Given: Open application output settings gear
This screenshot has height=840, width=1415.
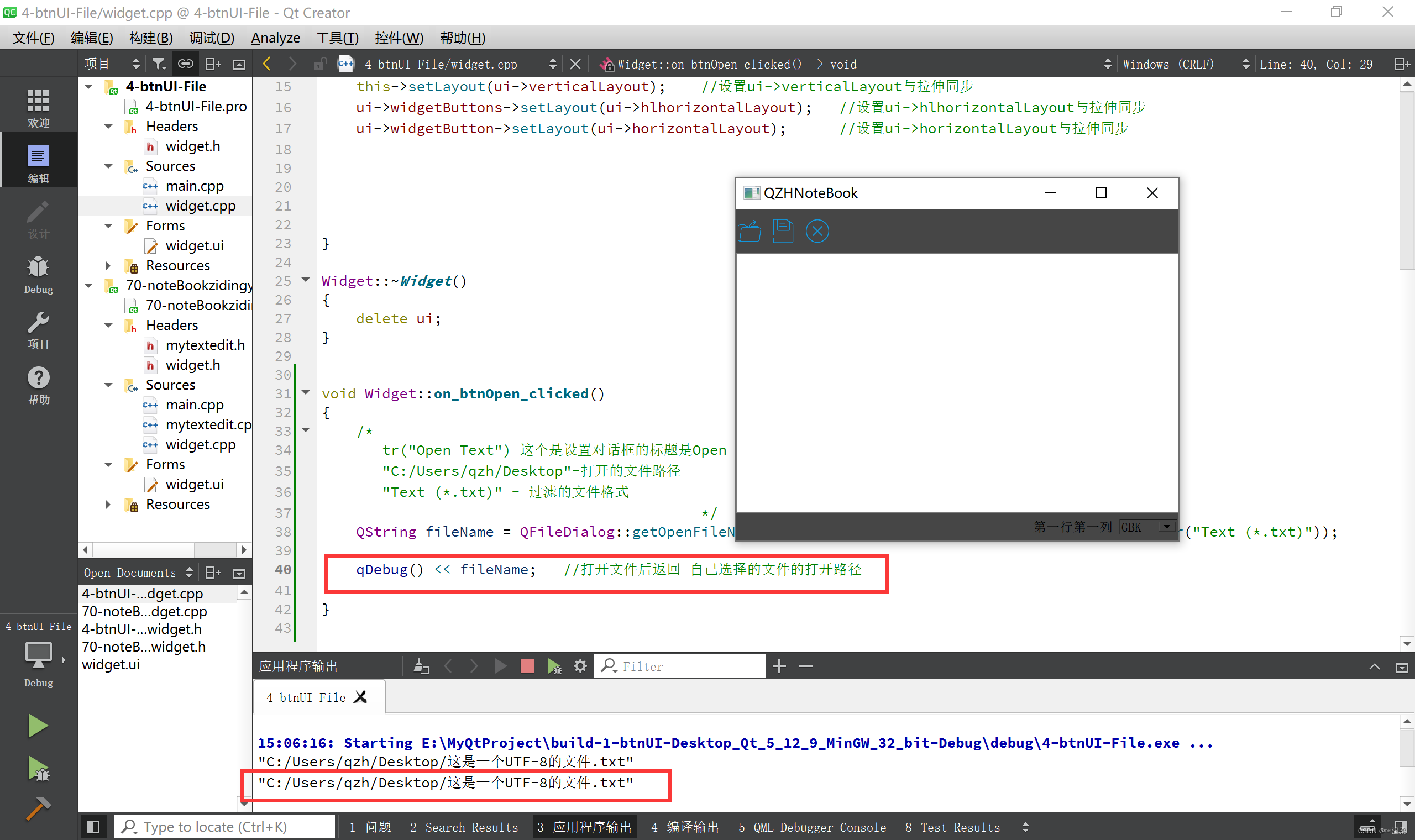Looking at the screenshot, I should pos(580,666).
